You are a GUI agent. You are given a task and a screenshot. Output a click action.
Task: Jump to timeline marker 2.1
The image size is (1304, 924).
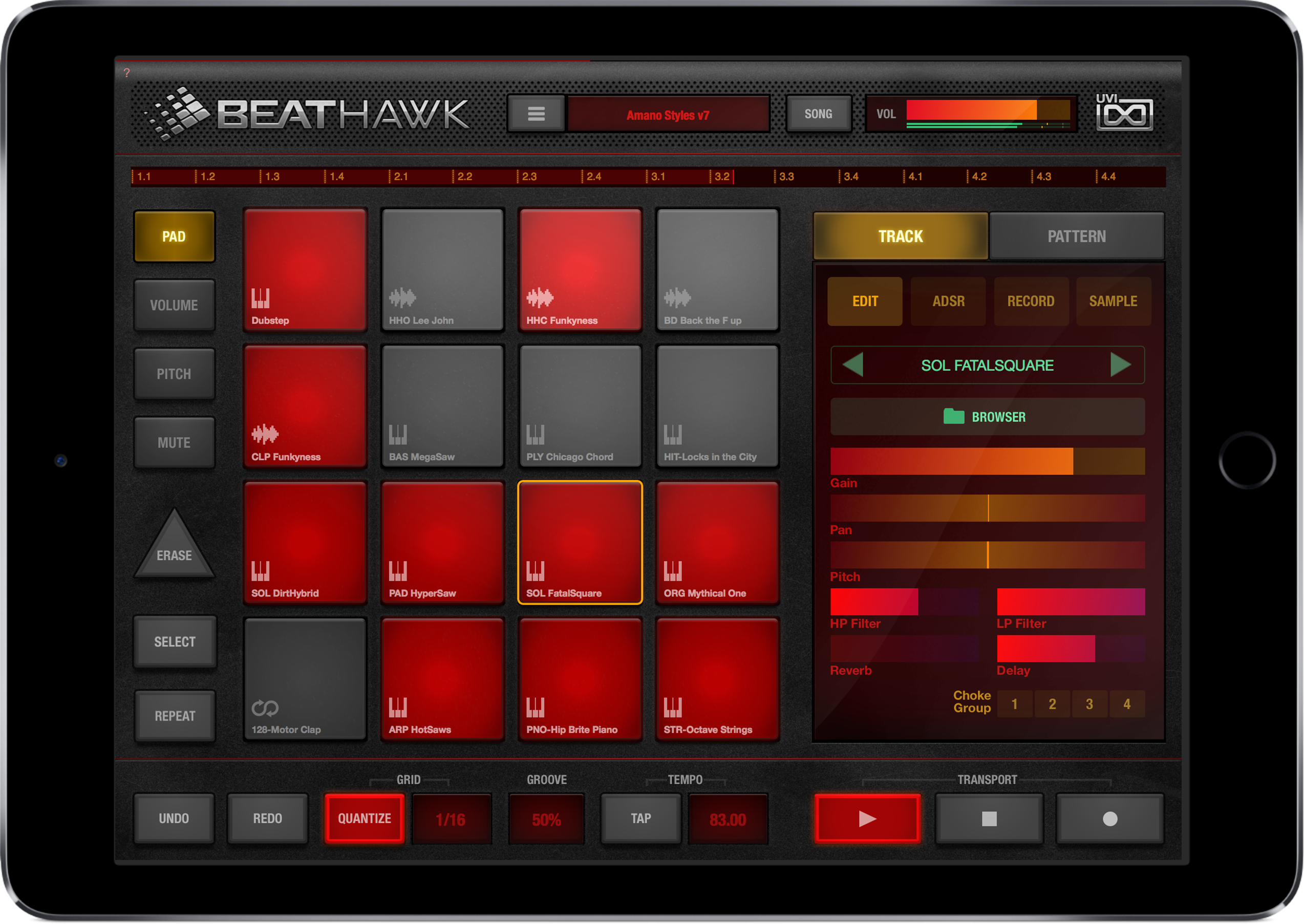pyautogui.click(x=400, y=177)
